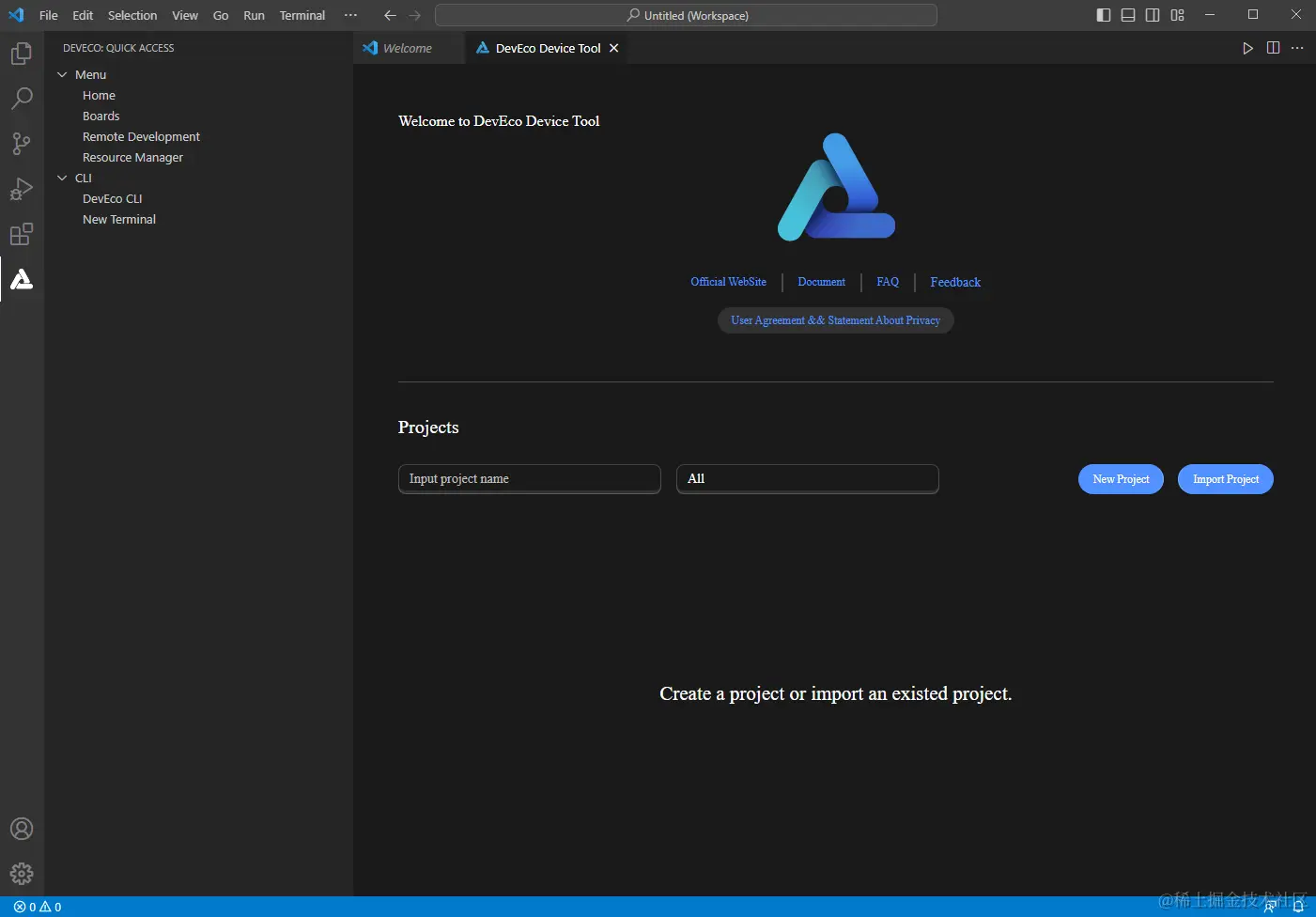Click the VS Code logo in title bar
This screenshot has width=1316, height=917.
[x=16, y=15]
